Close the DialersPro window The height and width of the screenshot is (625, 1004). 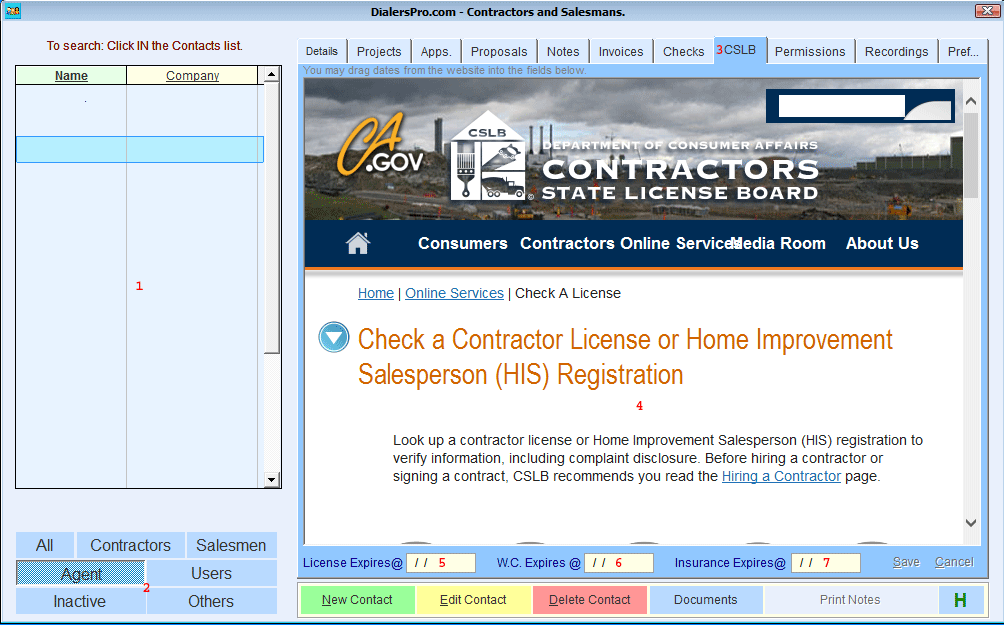point(987,11)
